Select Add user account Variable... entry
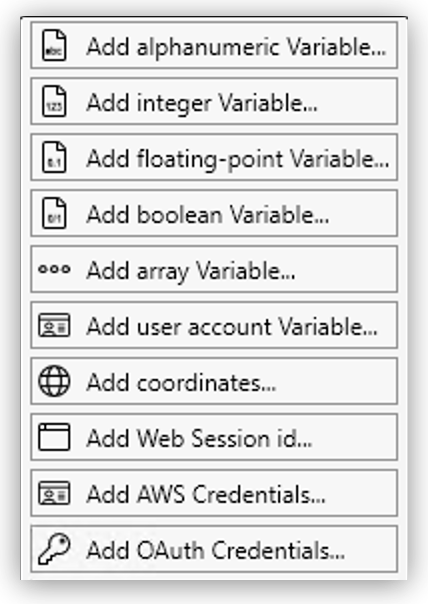 click(x=214, y=325)
